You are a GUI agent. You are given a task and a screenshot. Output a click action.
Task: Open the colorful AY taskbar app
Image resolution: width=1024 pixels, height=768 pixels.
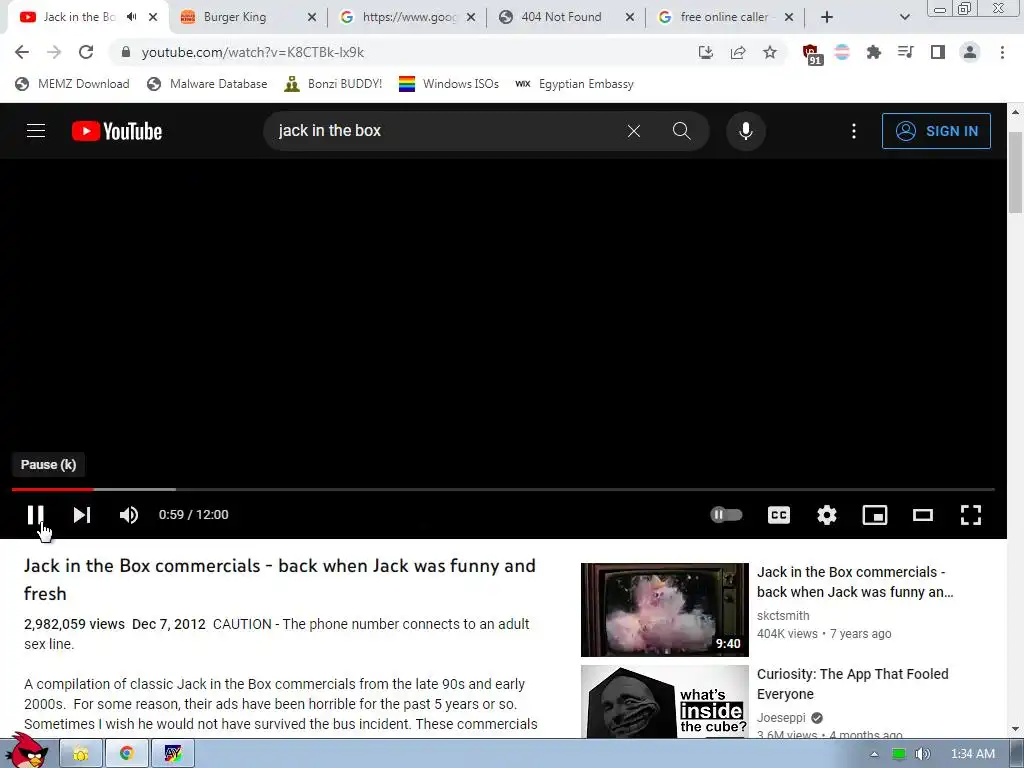click(x=172, y=754)
